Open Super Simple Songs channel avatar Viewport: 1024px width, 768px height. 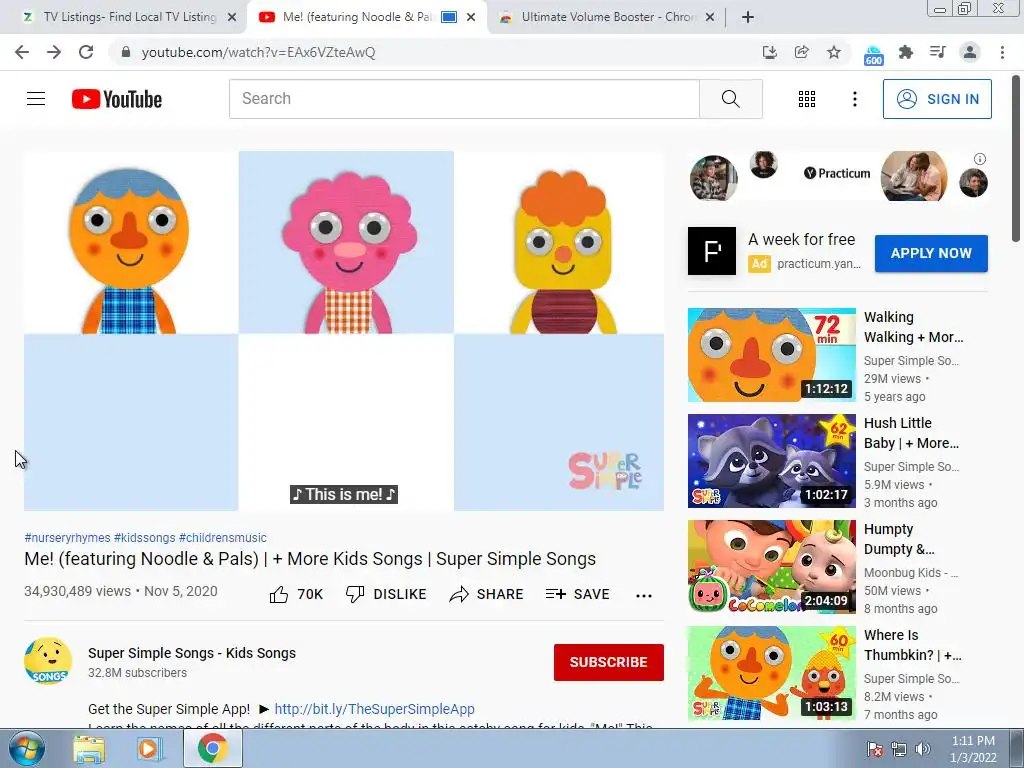click(x=48, y=661)
